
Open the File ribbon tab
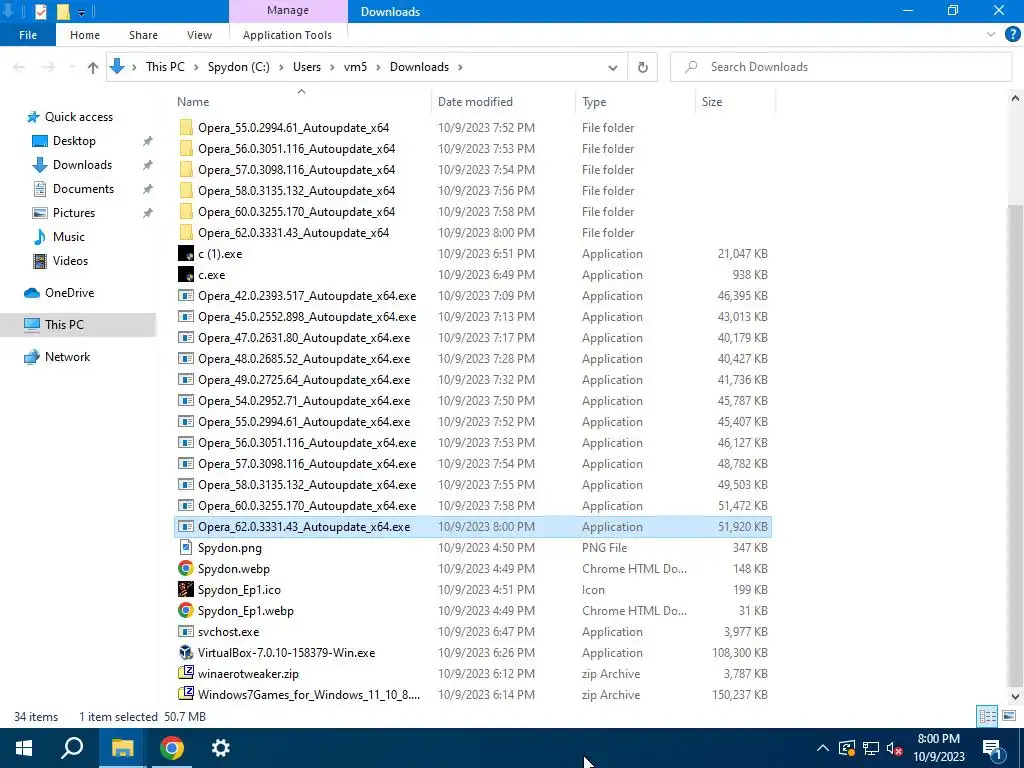28,35
